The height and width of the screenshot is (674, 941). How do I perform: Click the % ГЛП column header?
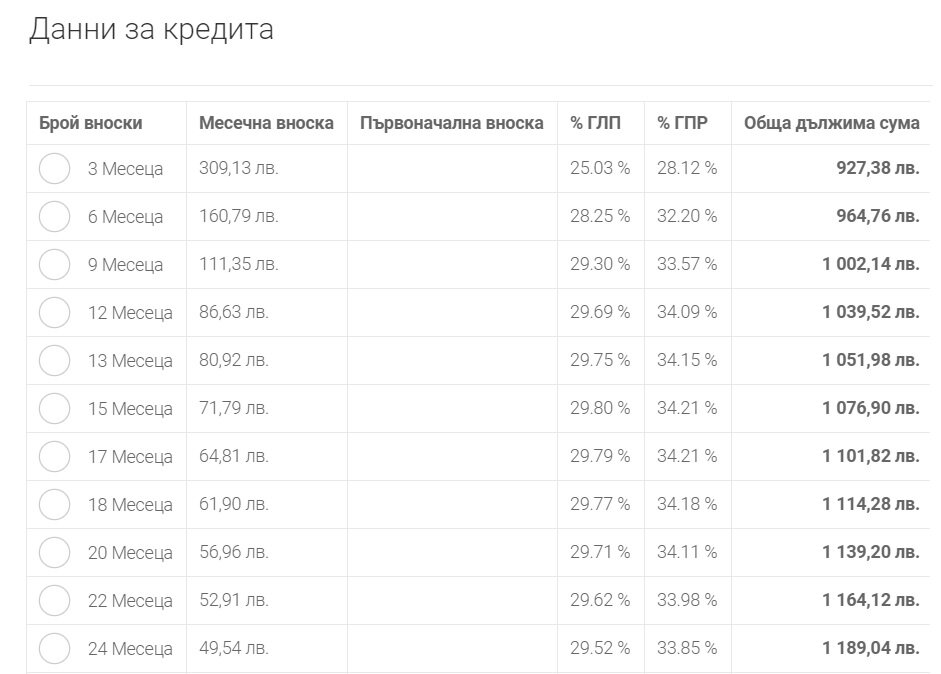(595, 123)
